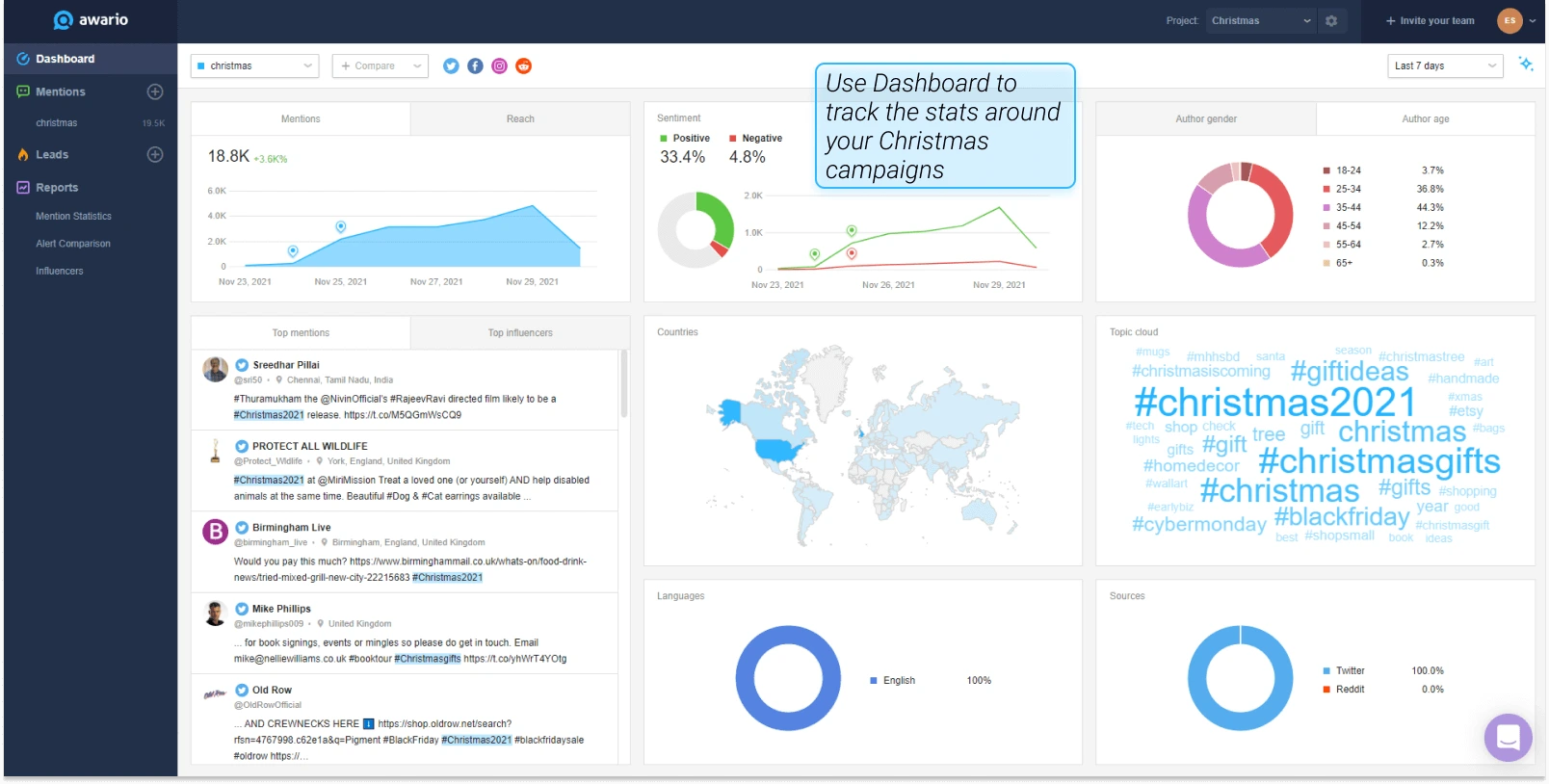Switch to the Top mentions tab
Image resolution: width=1549 pixels, height=784 pixels.
pos(301,332)
